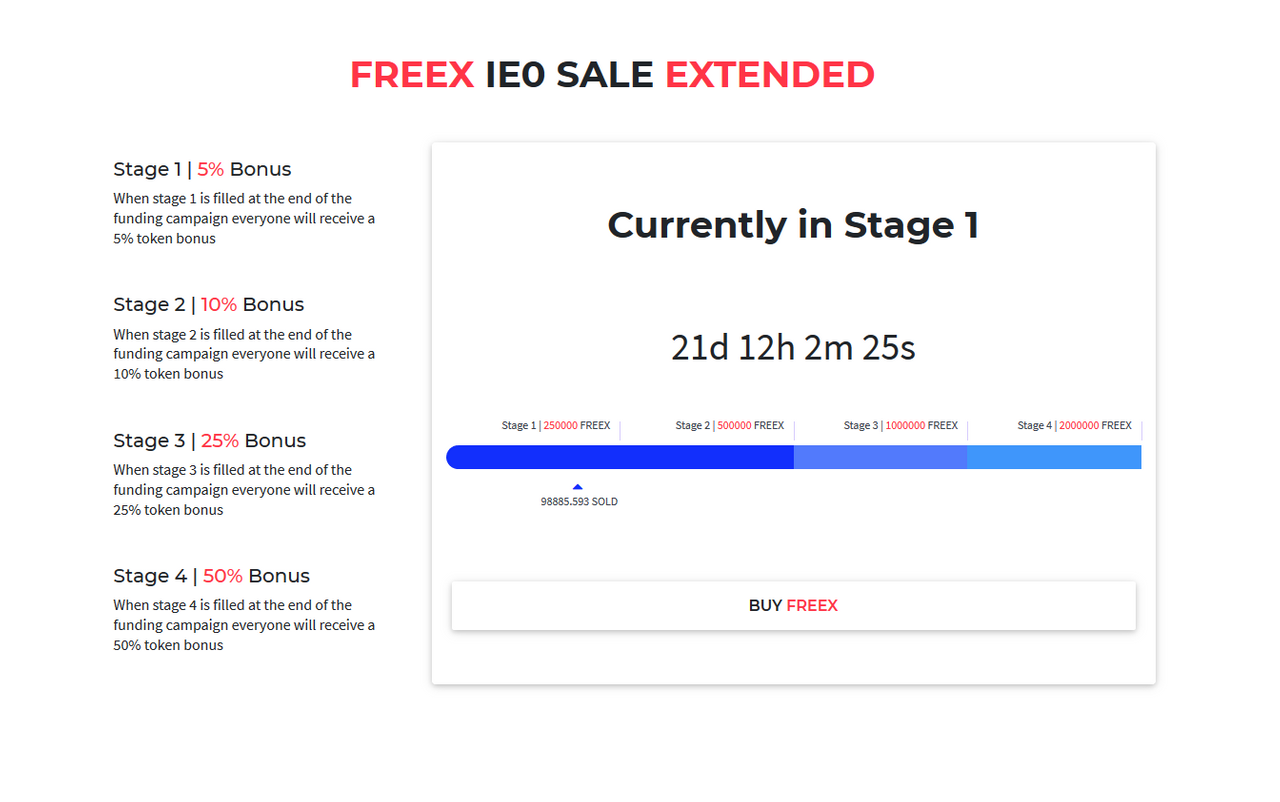Select the Stage 4 2000000 FREEX label
Image resolution: width=1280 pixels, height=802 pixels.
click(1075, 426)
